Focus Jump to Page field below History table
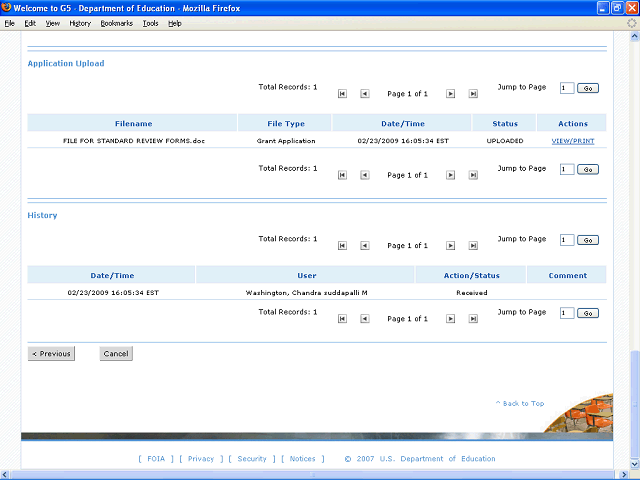 [567, 313]
